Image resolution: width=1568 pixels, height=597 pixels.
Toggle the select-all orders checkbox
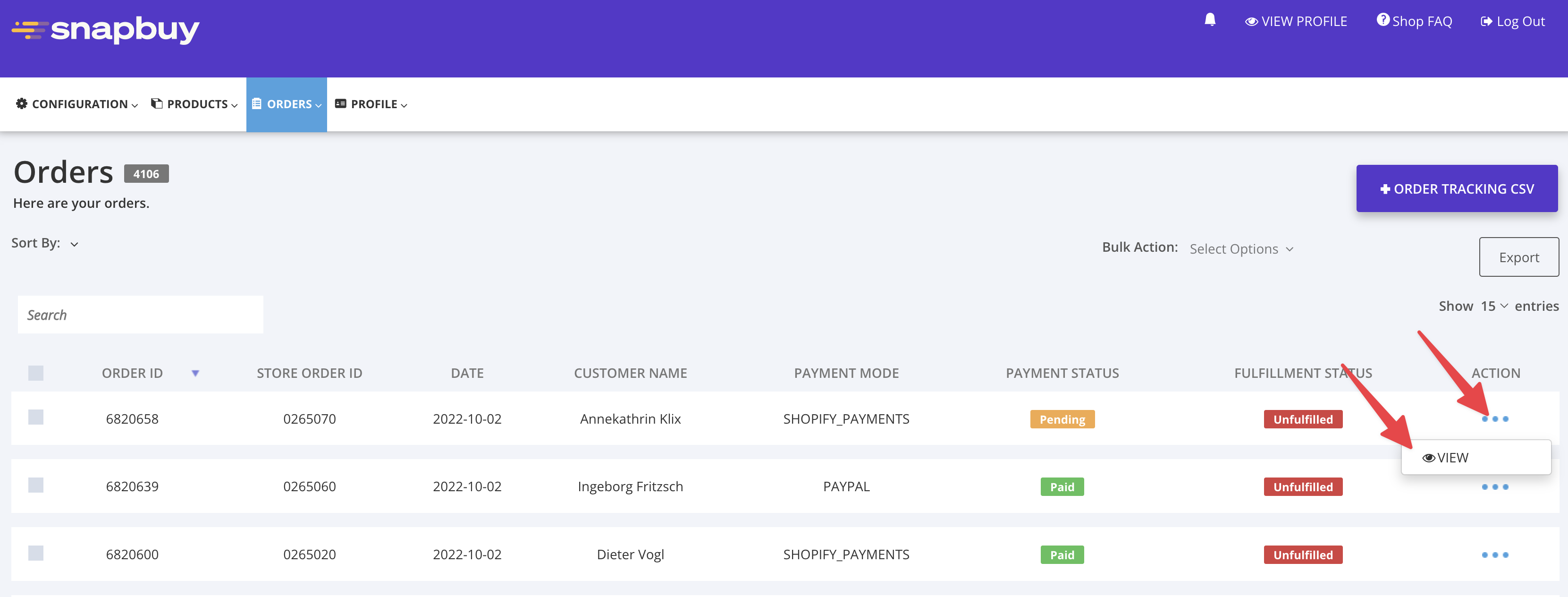[36, 373]
